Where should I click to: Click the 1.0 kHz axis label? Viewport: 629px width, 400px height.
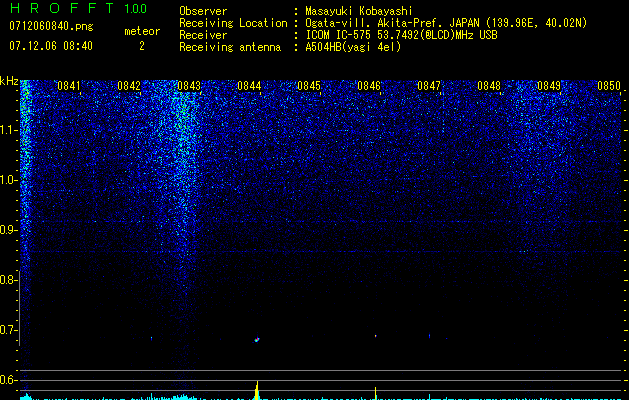click(9, 180)
